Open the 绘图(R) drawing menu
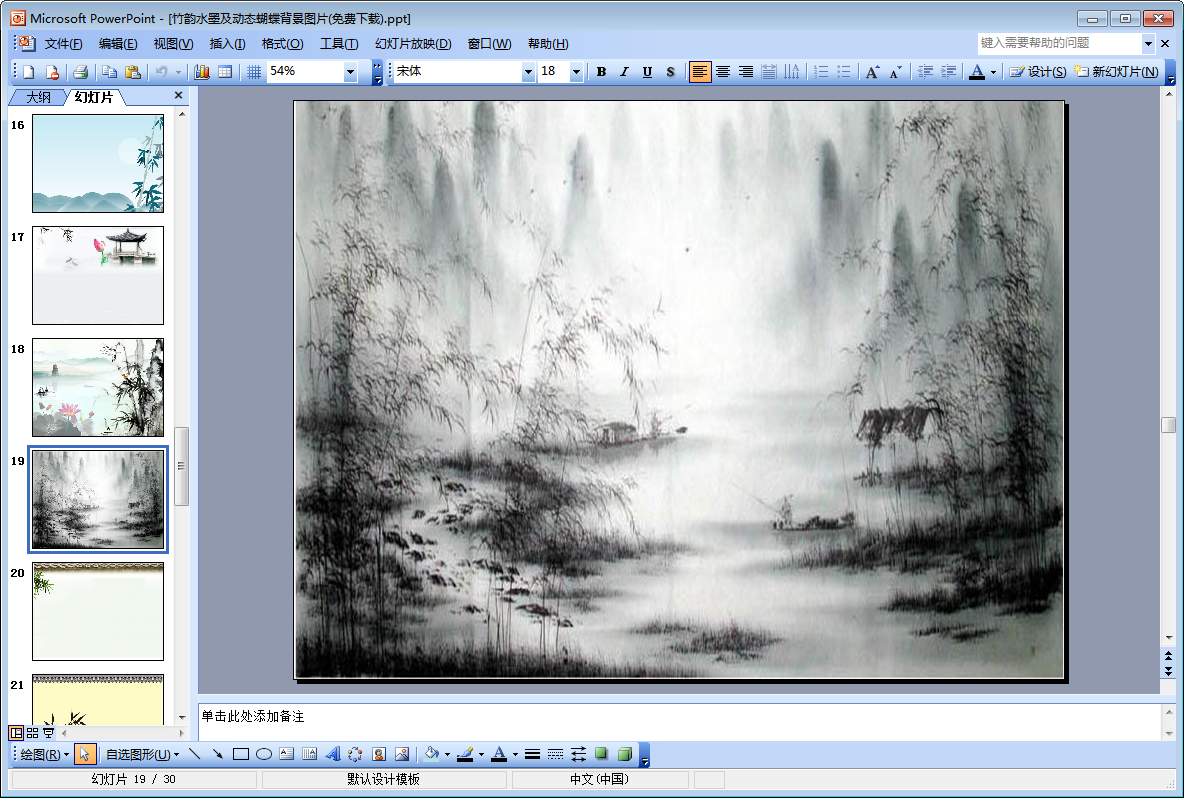This screenshot has height=798, width=1184. (x=45, y=754)
